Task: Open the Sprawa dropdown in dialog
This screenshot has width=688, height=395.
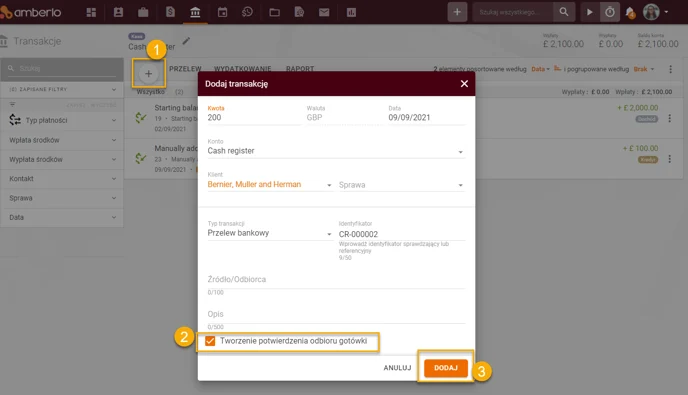Action: pos(401,185)
